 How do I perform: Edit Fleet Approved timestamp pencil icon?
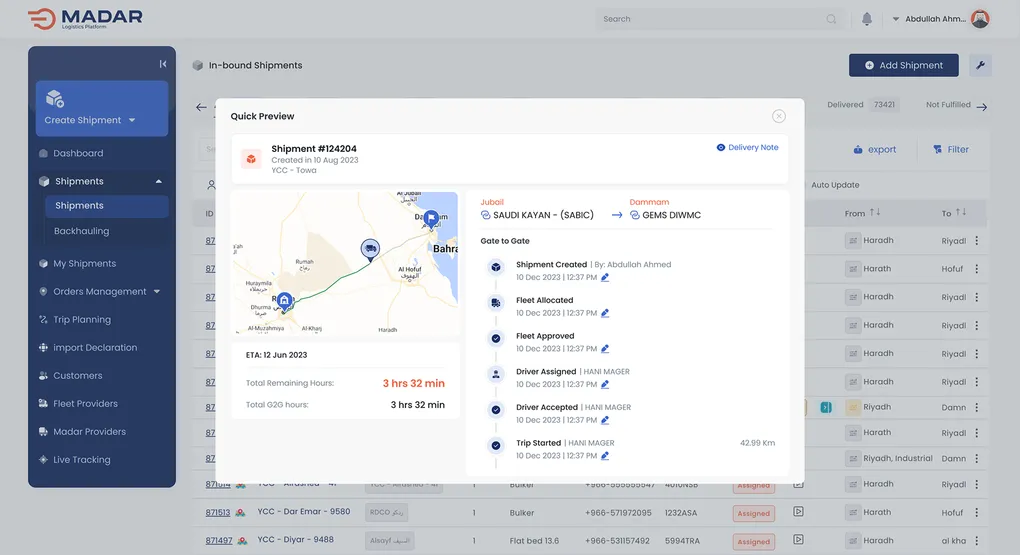(605, 349)
